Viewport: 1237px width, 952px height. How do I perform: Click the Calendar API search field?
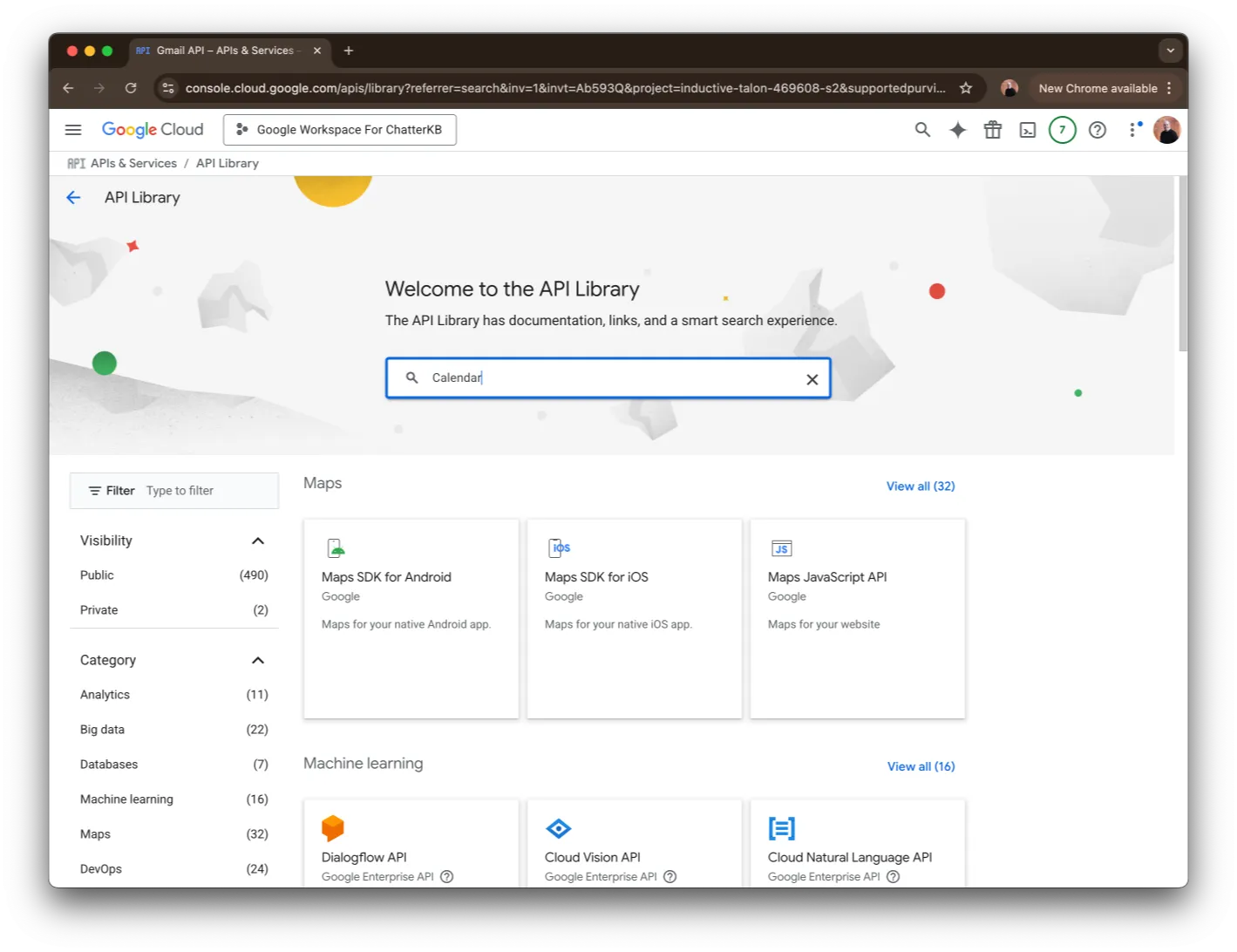(608, 378)
